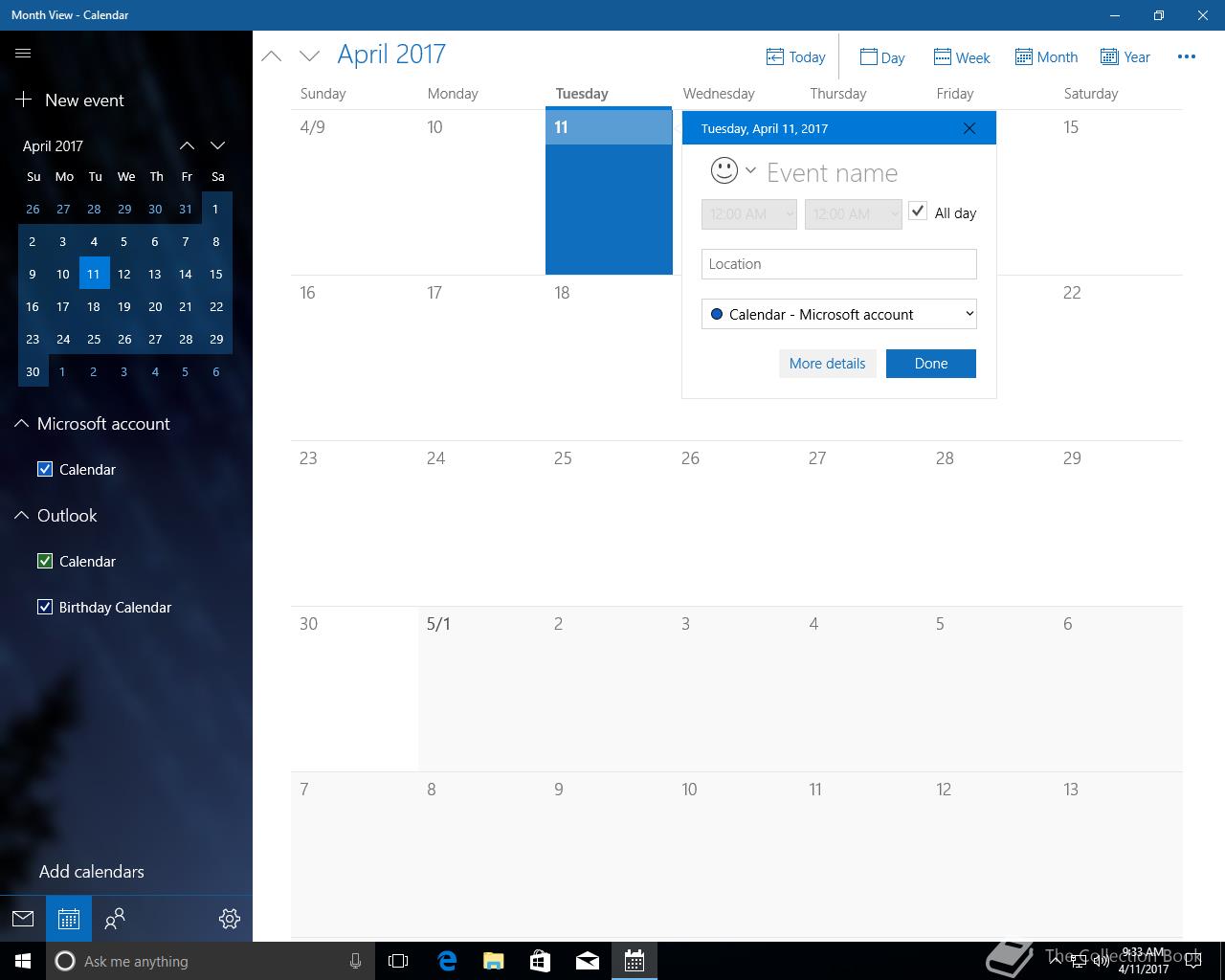Switch to Month view

pyautogui.click(x=1046, y=57)
